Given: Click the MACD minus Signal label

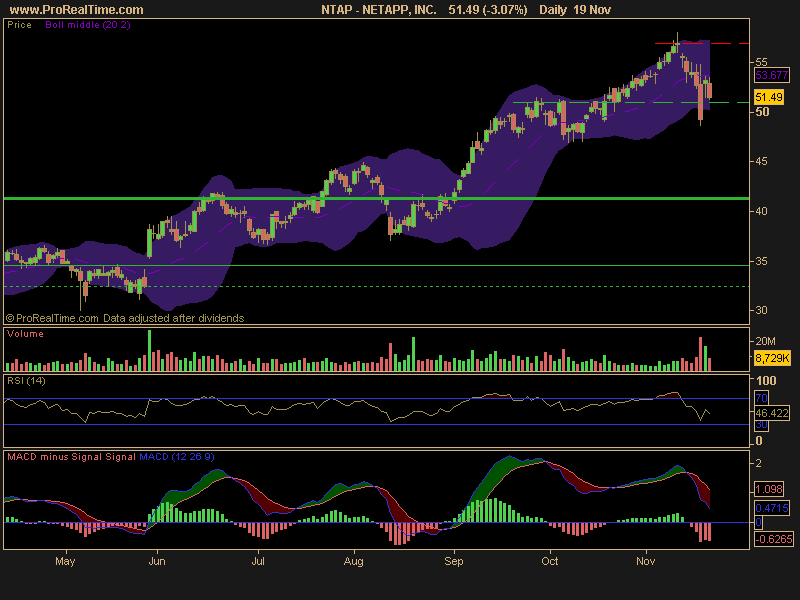Looking at the screenshot, I should pyautogui.click(x=55, y=457).
